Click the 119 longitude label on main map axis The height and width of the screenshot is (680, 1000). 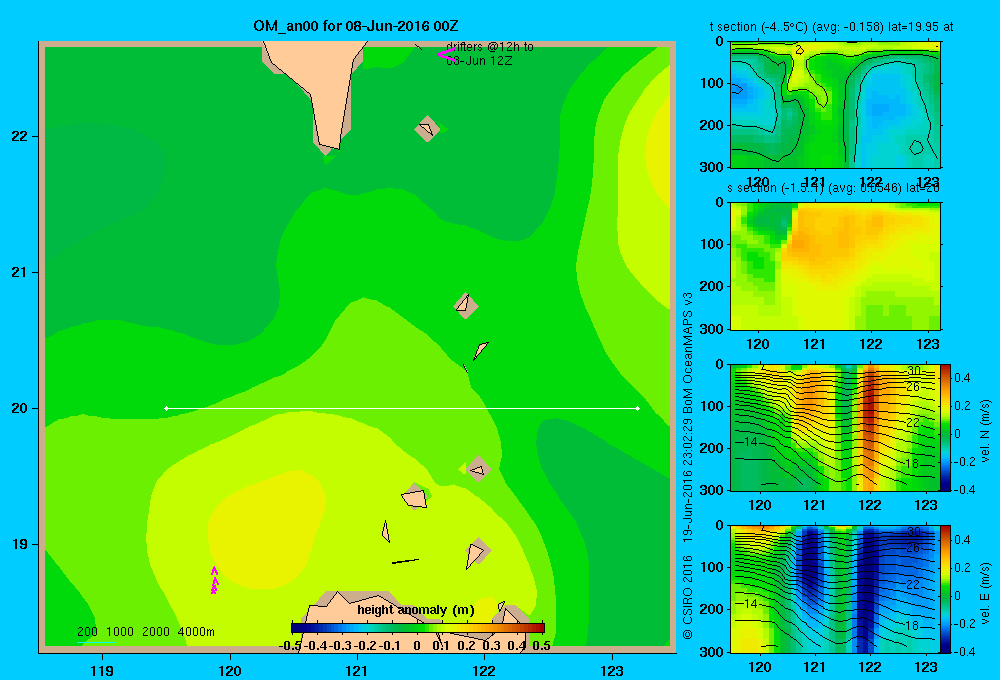point(102,670)
